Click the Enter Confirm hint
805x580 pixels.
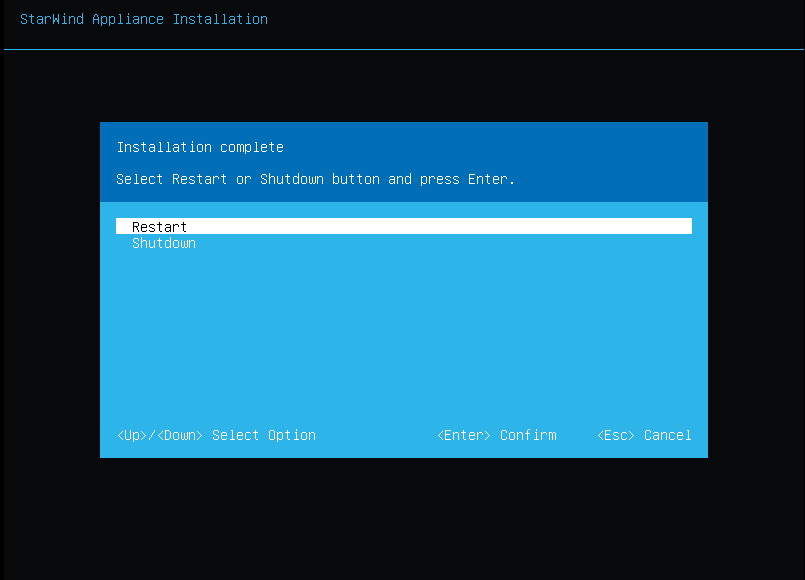(496, 435)
